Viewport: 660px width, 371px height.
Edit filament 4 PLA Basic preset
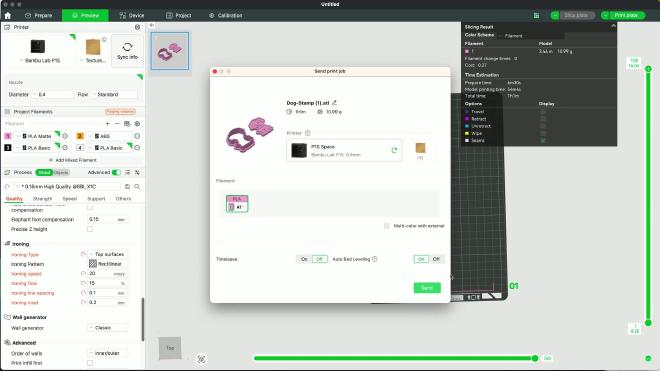[x=137, y=148]
